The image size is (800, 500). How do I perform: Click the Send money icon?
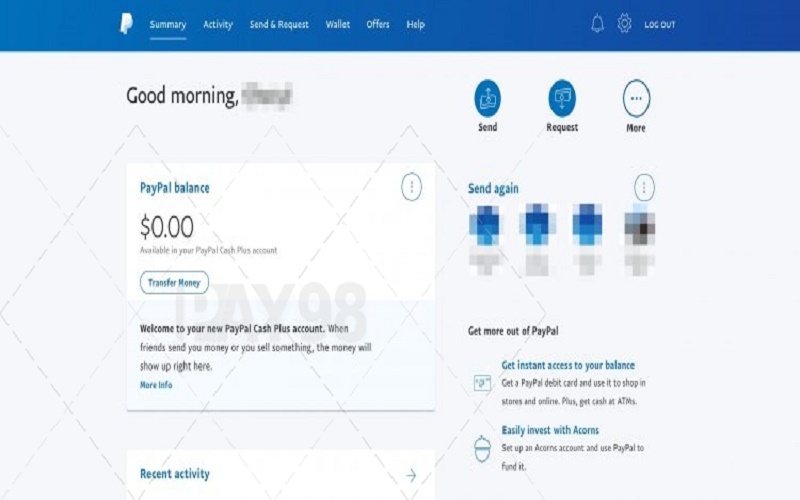tap(488, 98)
